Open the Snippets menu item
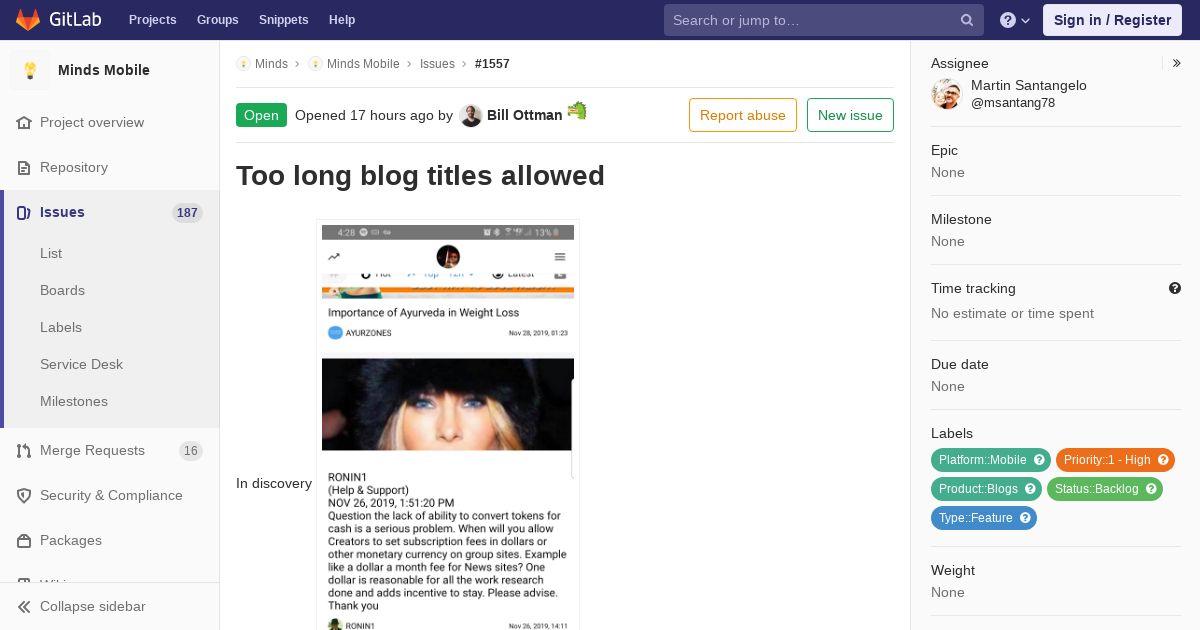This screenshot has width=1200, height=630. [x=283, y=19]
